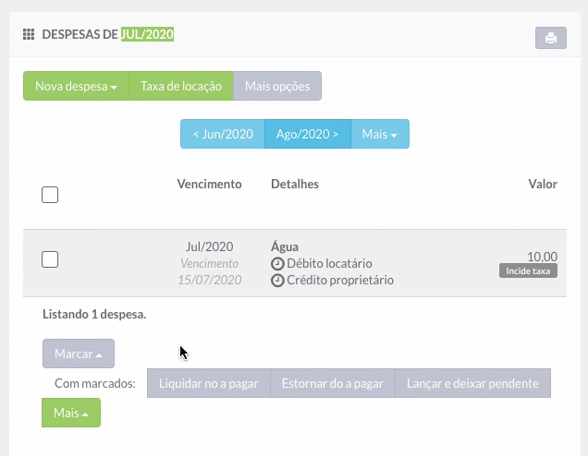The height and width of the screenshot is (456, 588).
Task: Click the grid icon beside DESPESAS DE
Action: pyautogui.click(x=28, y=34)
